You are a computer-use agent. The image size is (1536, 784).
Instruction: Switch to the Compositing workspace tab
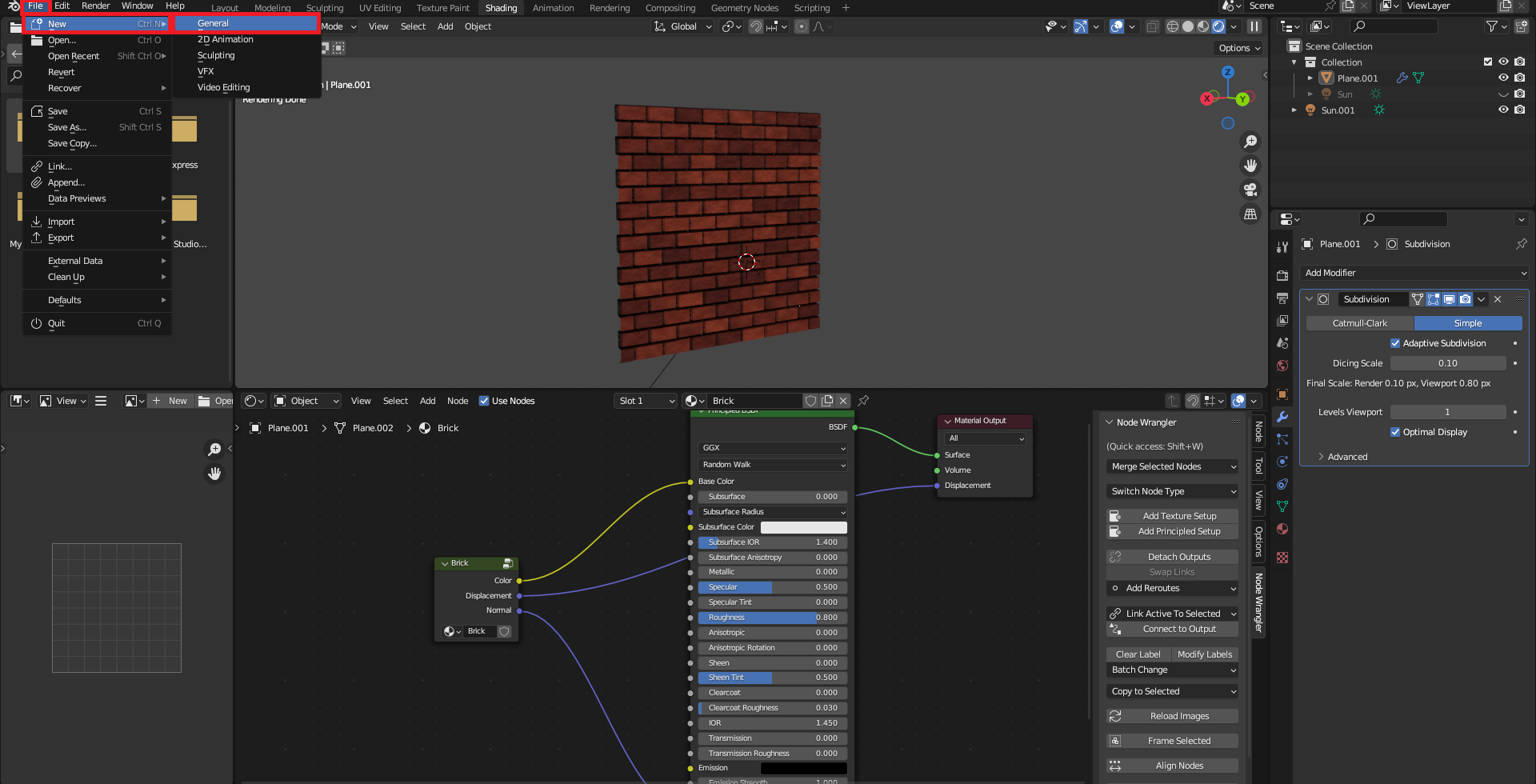pyautogui.click(x=670, y=8)
